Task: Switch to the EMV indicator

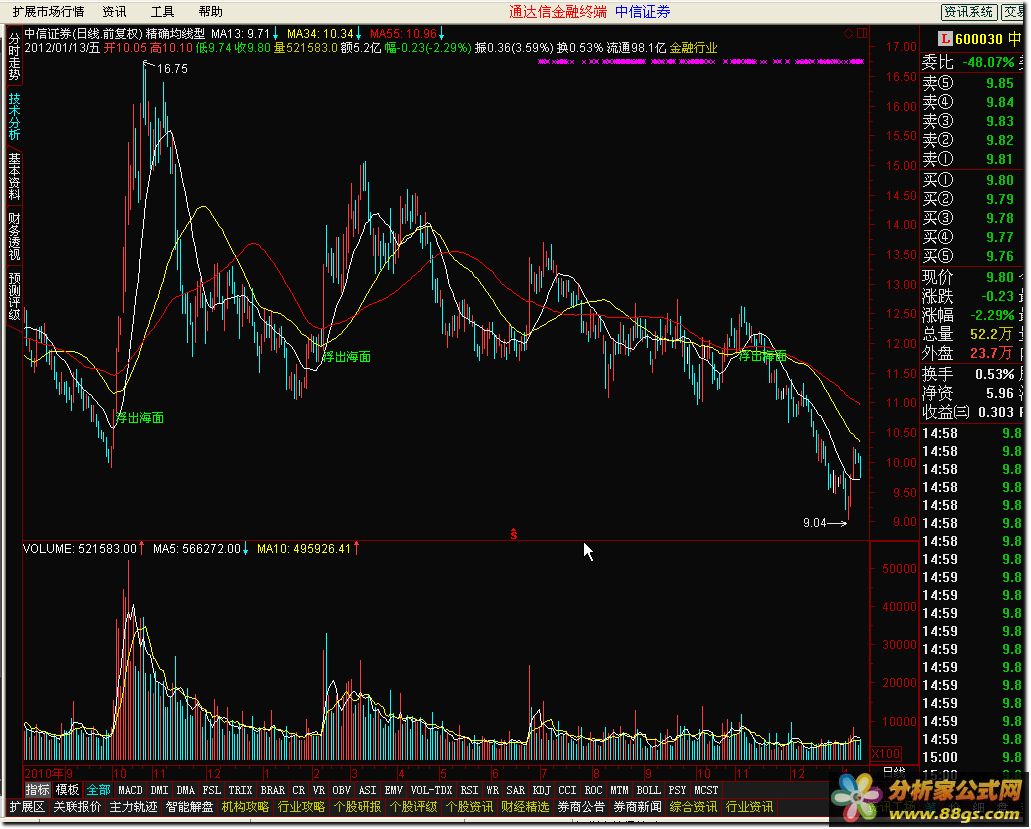Action: click(x=393, y=790)
